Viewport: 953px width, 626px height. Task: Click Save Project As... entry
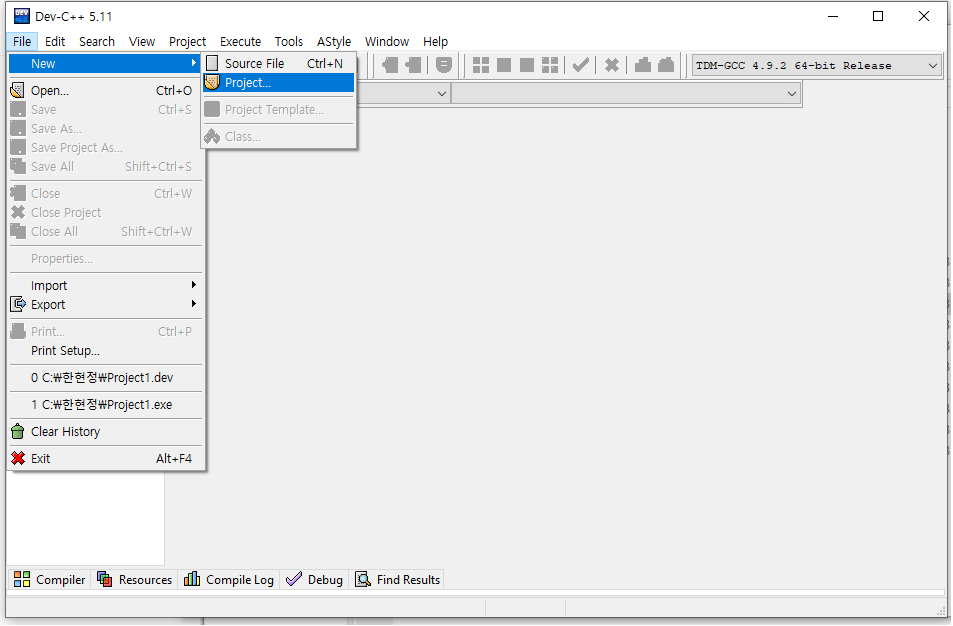[x=106, y=148]
